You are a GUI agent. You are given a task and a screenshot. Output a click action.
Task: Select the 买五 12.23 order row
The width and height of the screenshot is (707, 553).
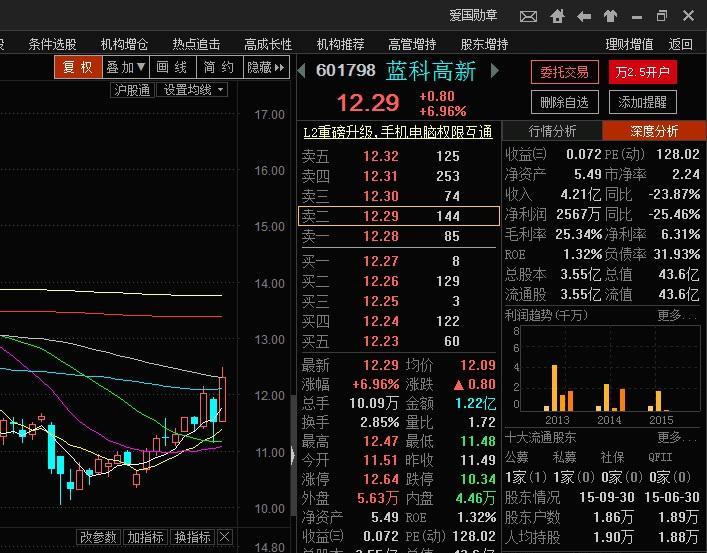[x=399, y=341]
